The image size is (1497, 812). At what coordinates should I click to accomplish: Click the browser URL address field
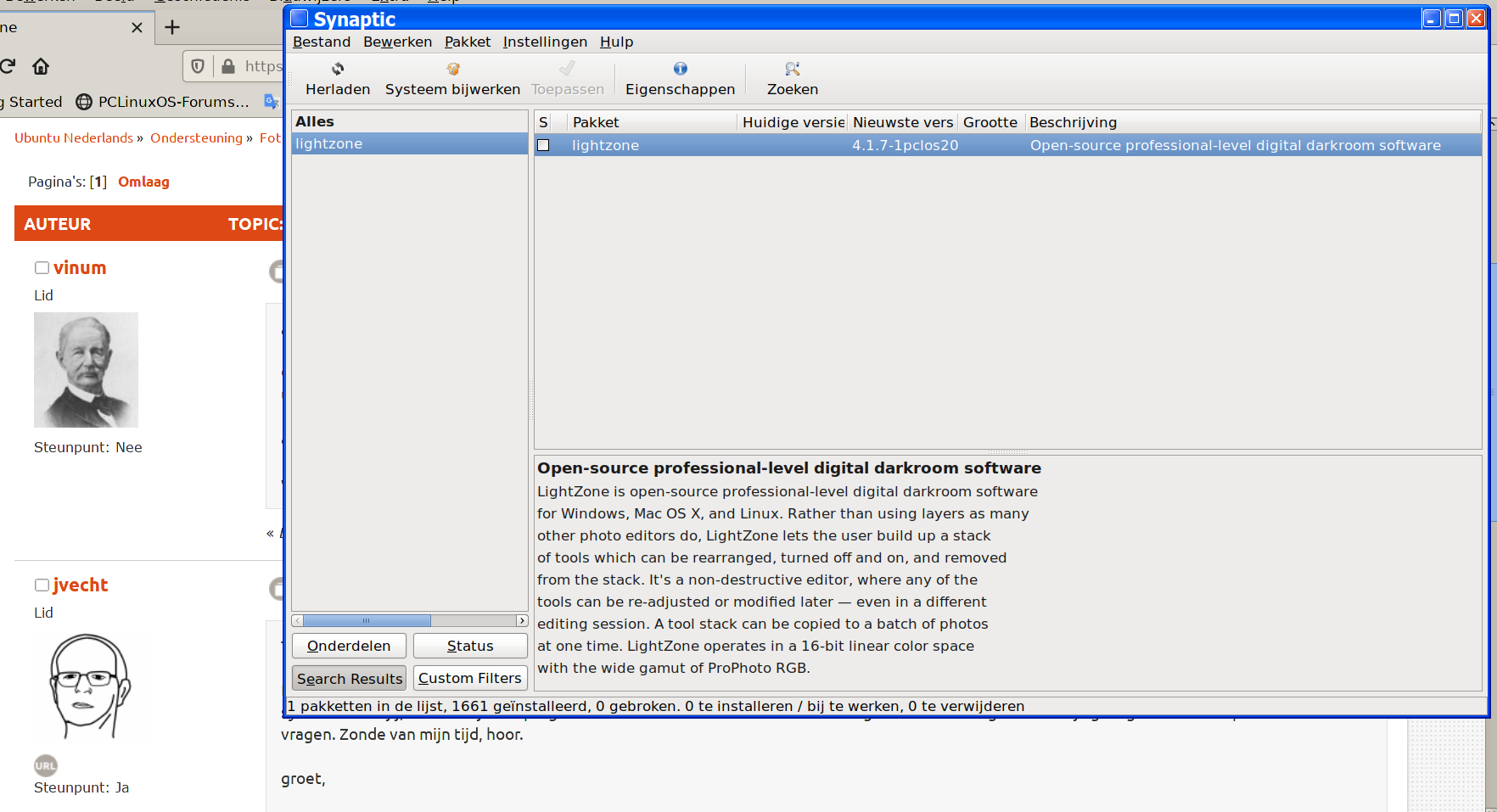[x=263, y=66]
